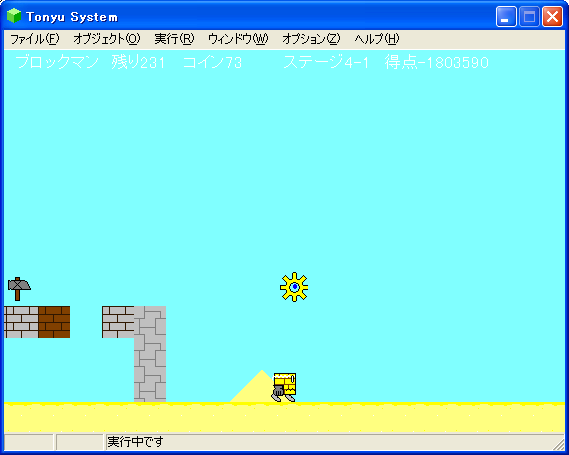
Task: Open the 実行(R) menu
Action: click(x=174, y=39)
